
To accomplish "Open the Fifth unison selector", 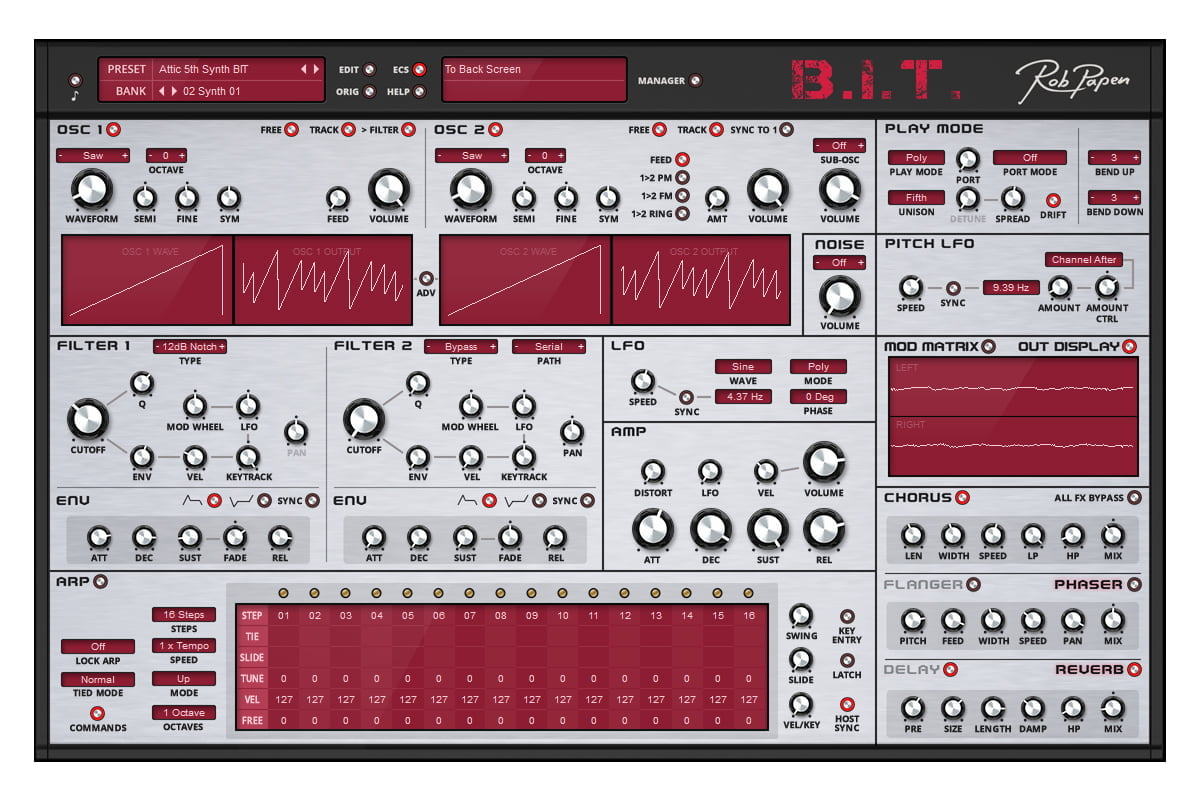I will tap(917, 198).
